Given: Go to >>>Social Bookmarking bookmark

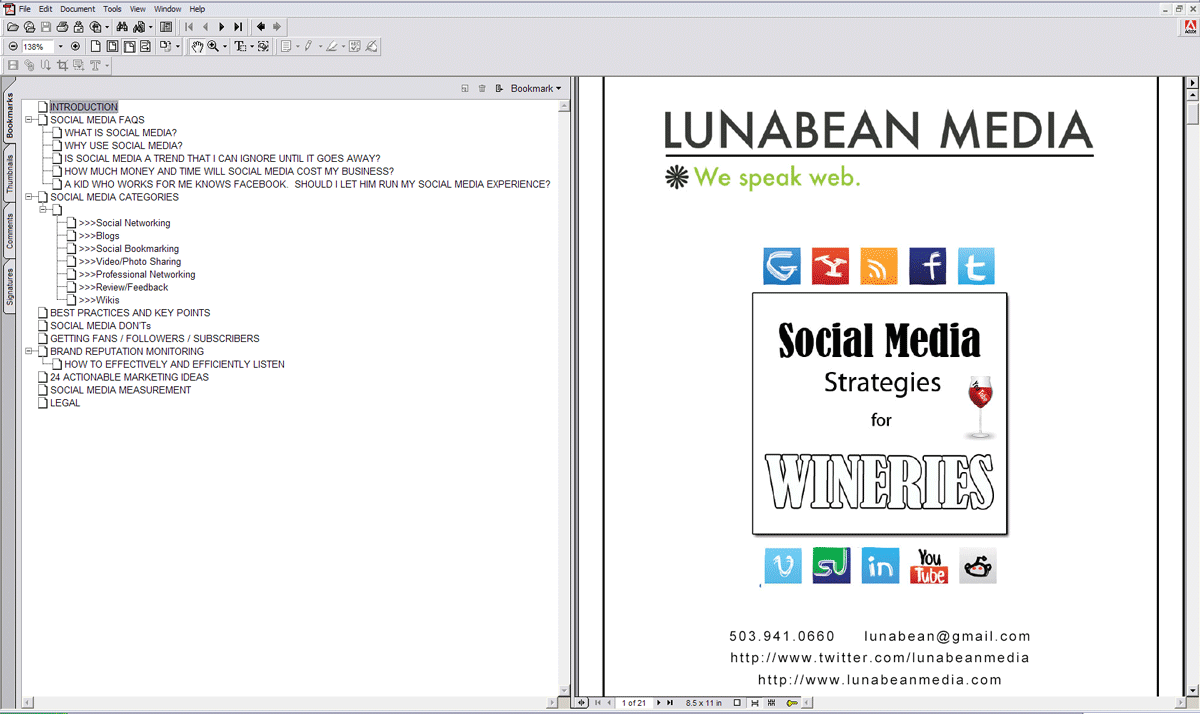Looking at the screenshot, I should click(129, 249).
